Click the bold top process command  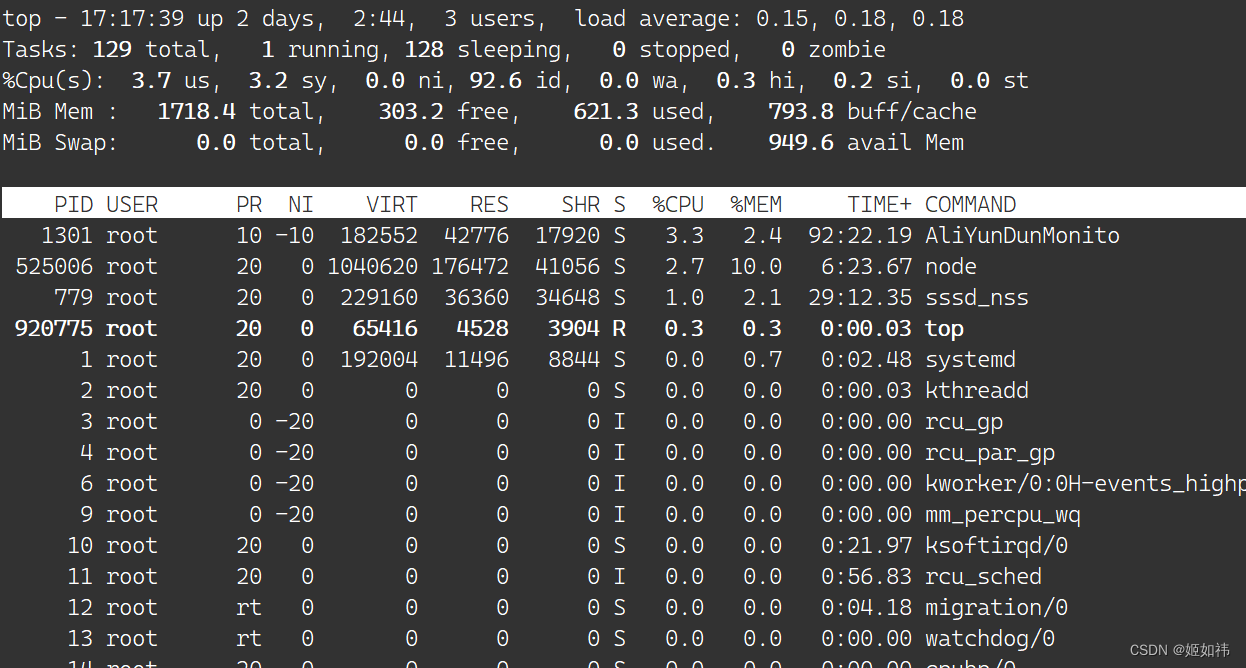click(x=944, y=329)
